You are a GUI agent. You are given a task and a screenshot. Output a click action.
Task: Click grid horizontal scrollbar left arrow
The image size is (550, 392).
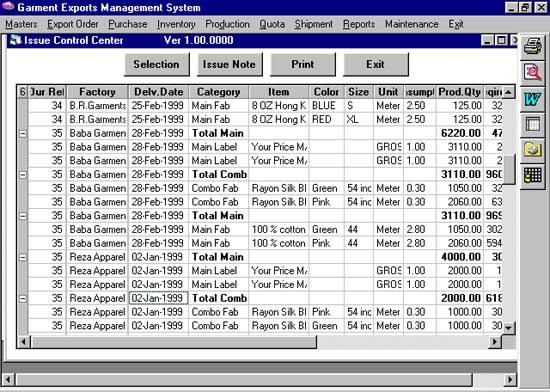click(24, 341)
